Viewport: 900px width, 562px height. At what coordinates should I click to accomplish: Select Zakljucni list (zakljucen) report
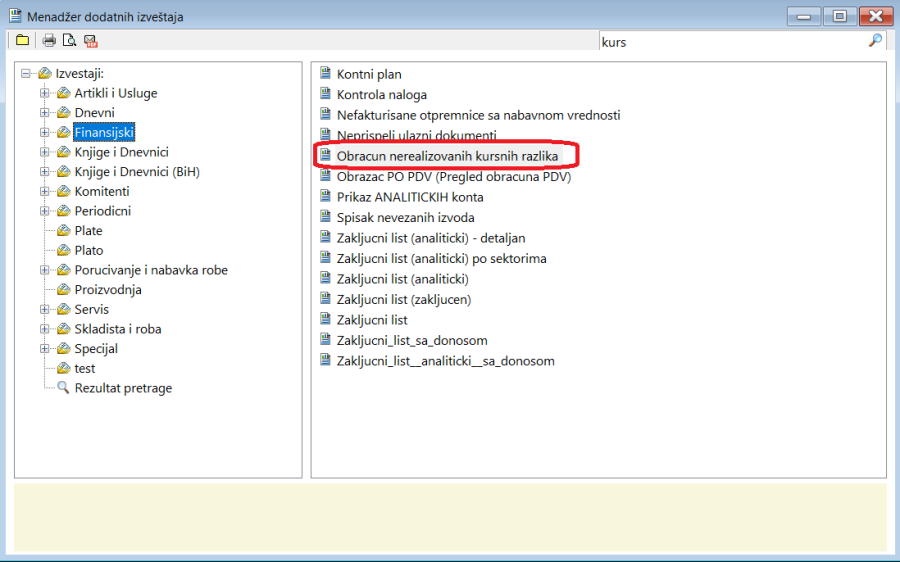404,299
